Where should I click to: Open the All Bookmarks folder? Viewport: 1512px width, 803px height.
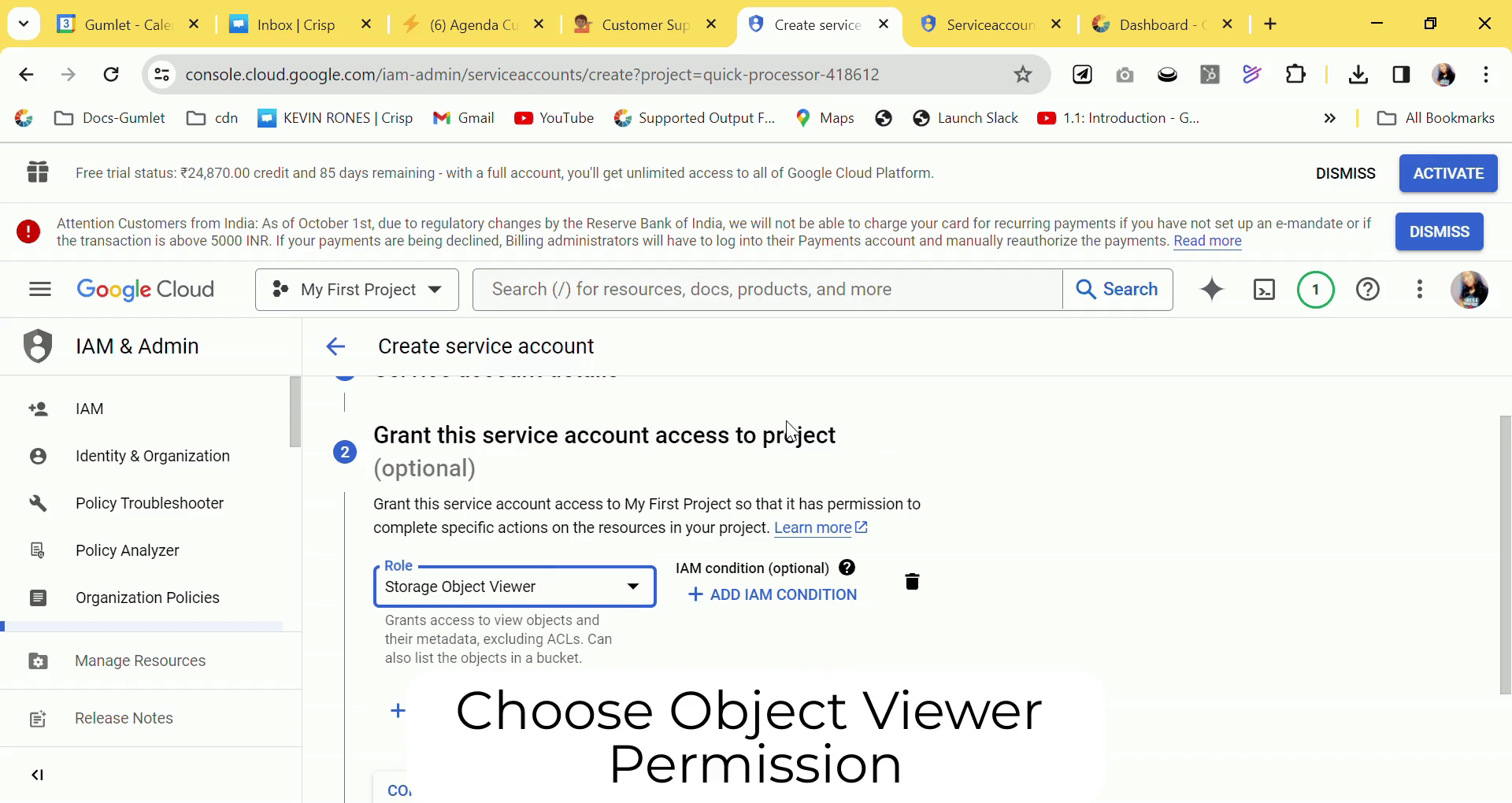tap(1436, 118)
